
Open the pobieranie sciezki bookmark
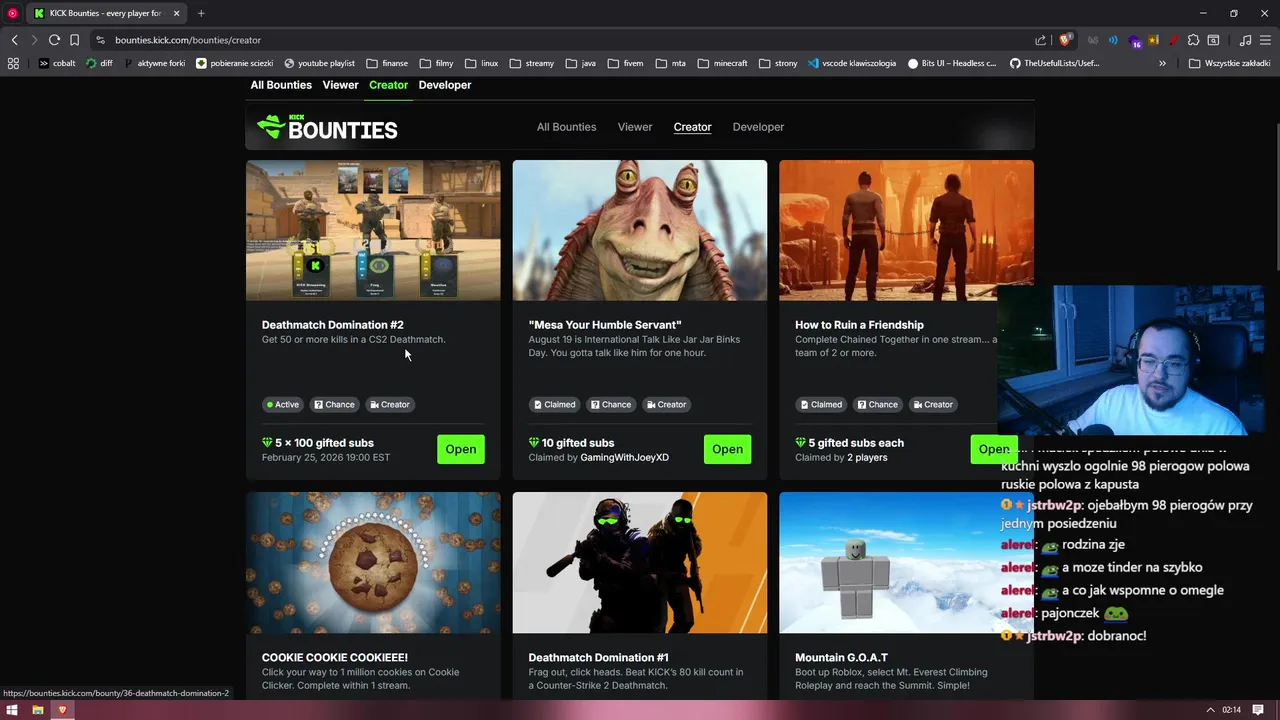(234, 63)
